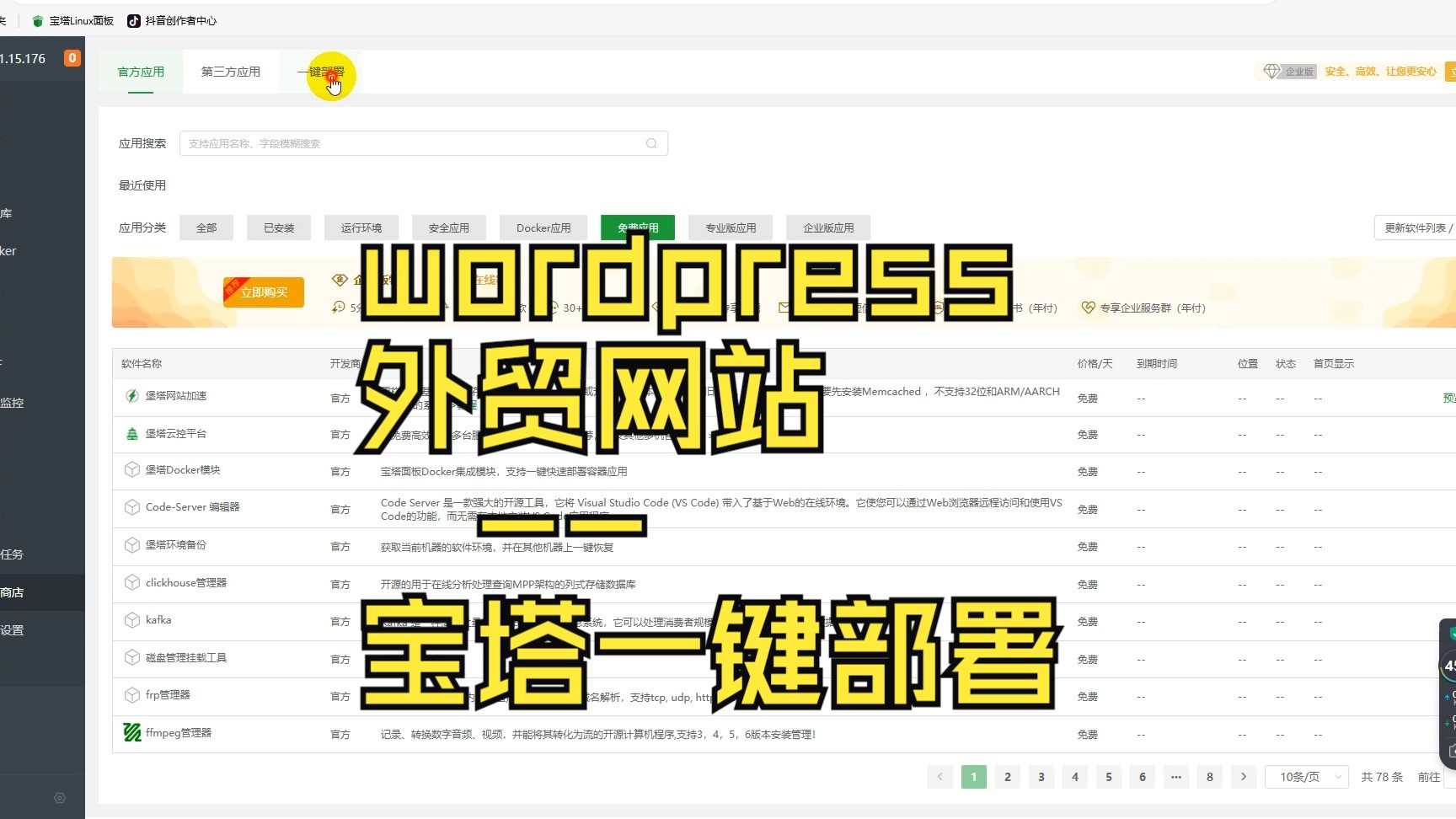Open the frp管理器 entry
Viewport: 1456px width, 819px height.
tap(168, 695)
